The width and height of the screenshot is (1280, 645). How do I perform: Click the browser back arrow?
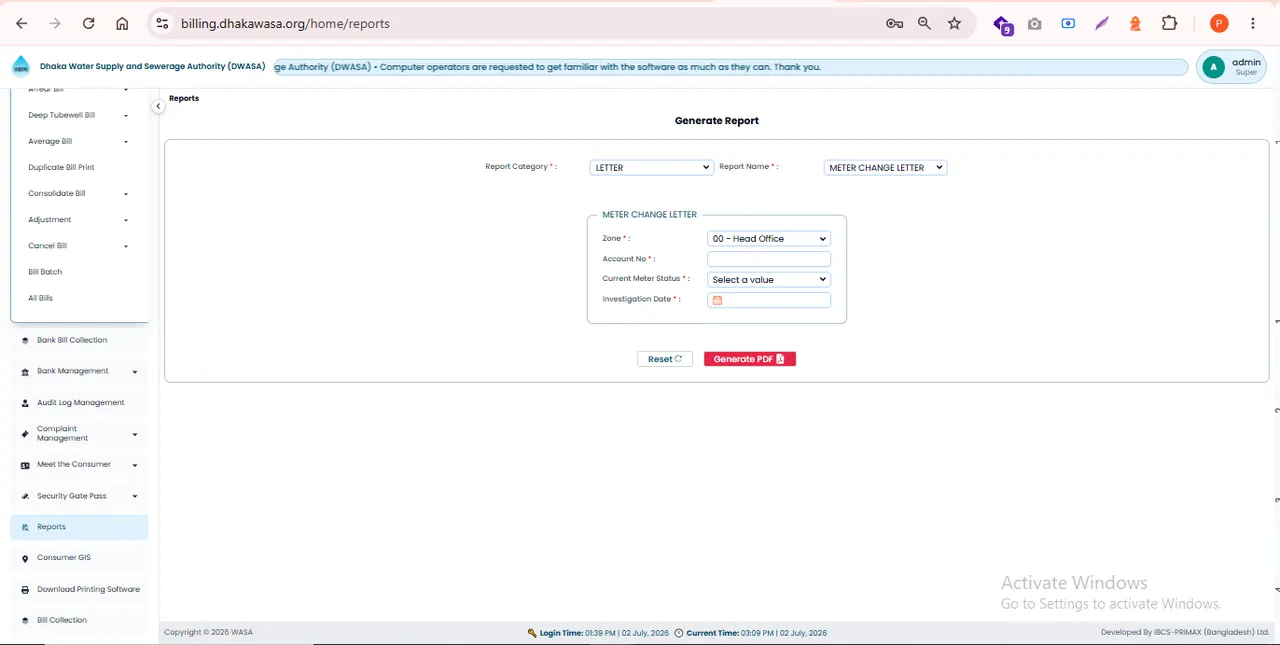coord(22,23)
